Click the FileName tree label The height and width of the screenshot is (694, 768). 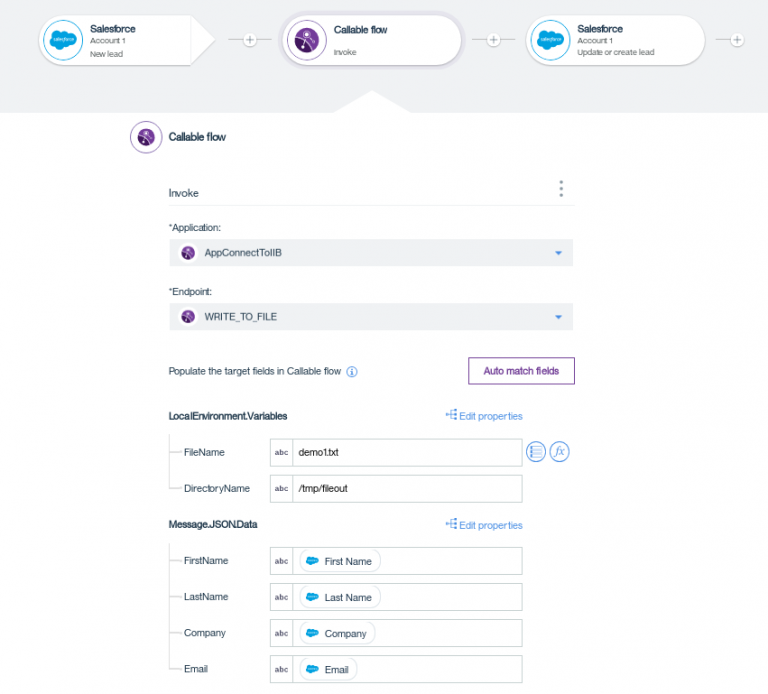coord(204,452)
